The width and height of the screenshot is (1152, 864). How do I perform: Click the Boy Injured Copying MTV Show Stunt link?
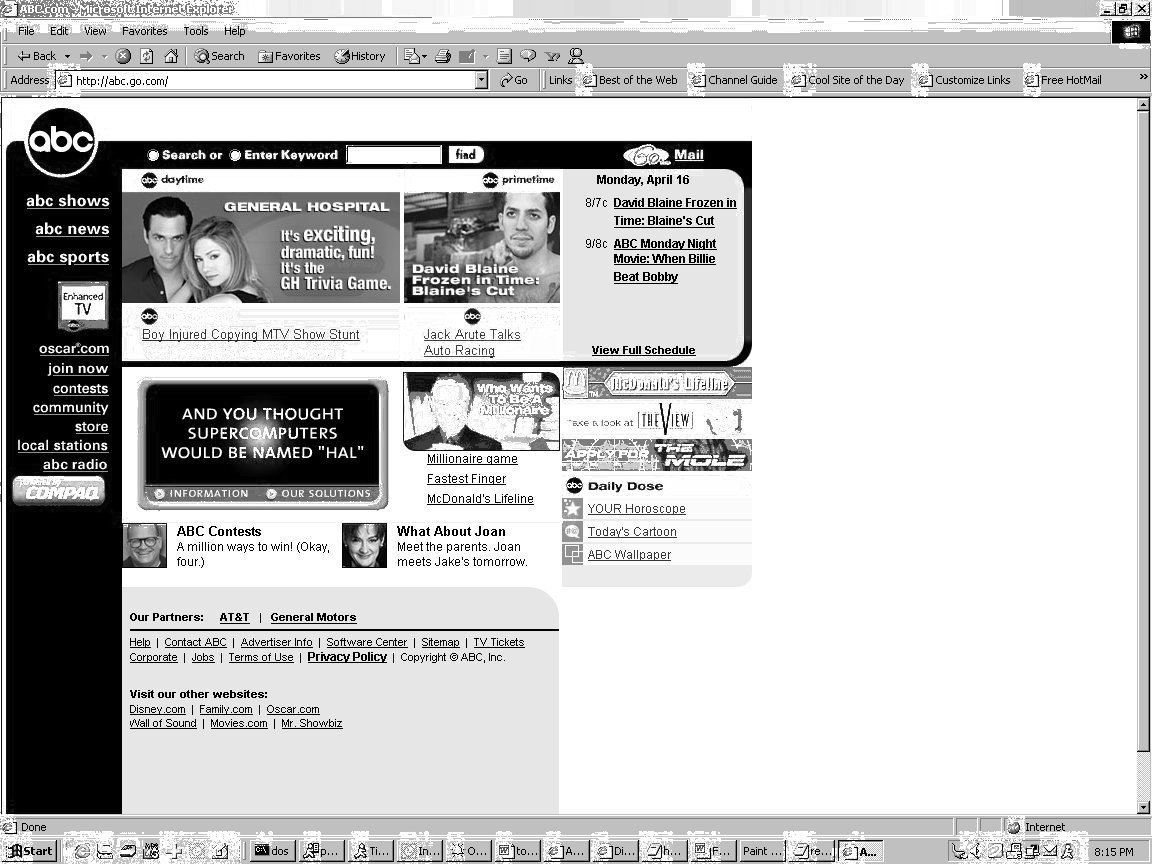(x=251, y=334)
